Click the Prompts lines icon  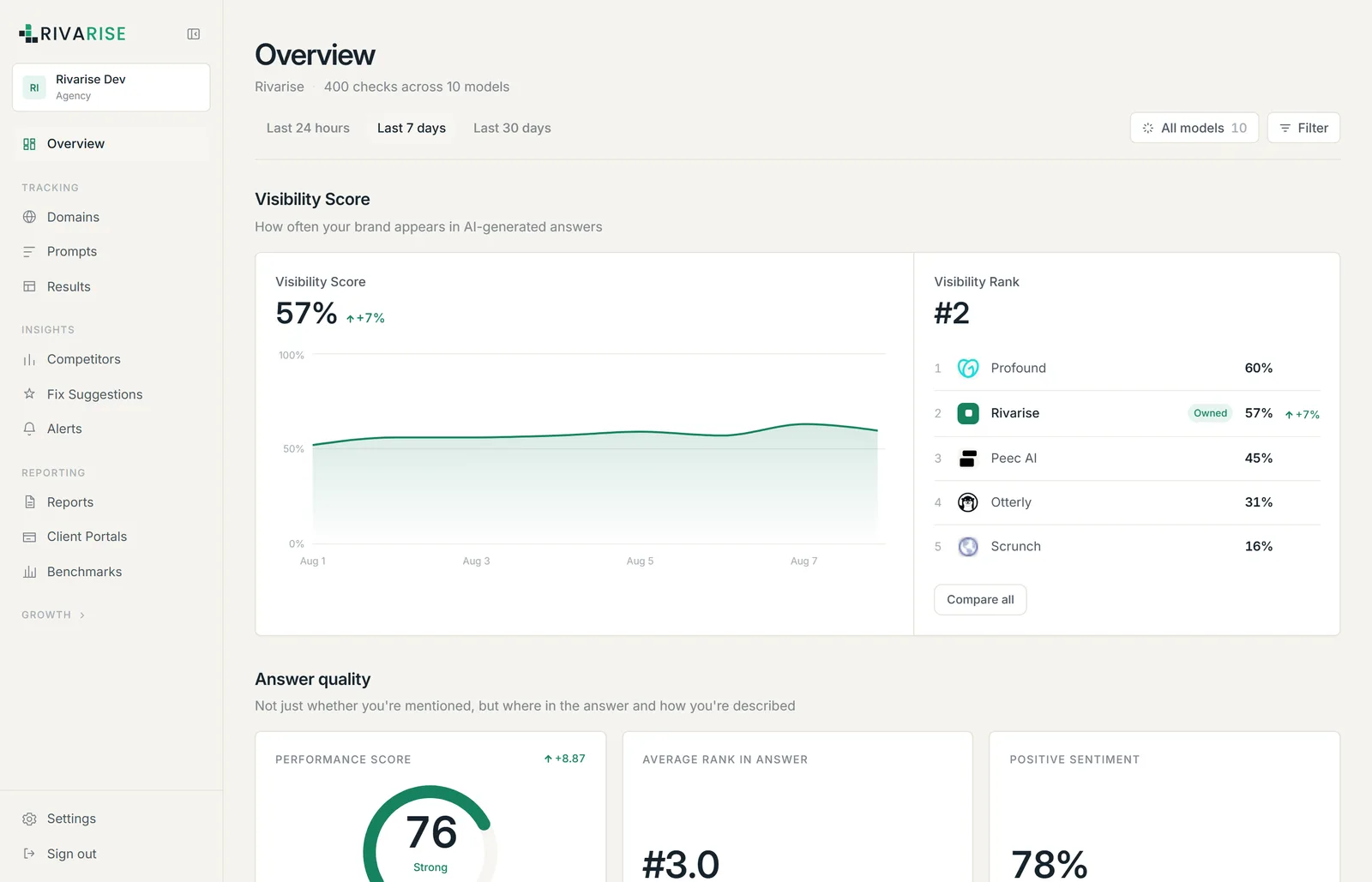[29, 251]
